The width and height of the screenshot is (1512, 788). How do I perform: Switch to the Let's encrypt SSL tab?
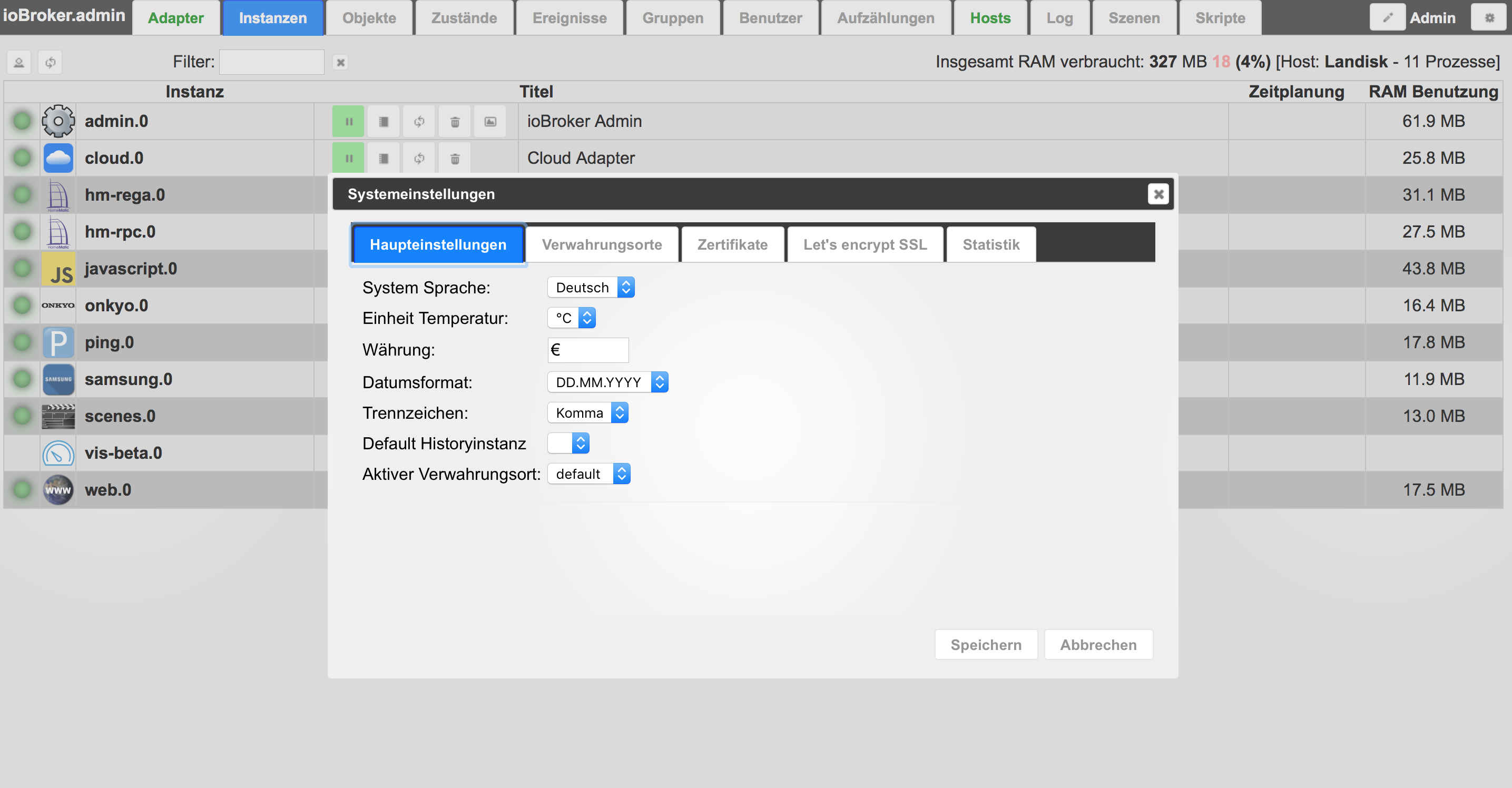point(865,245)
